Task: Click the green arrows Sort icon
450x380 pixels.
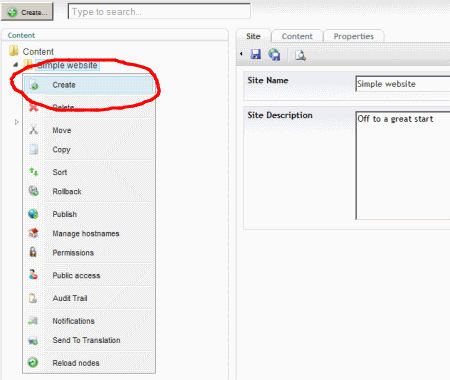Action: (33, 172)
